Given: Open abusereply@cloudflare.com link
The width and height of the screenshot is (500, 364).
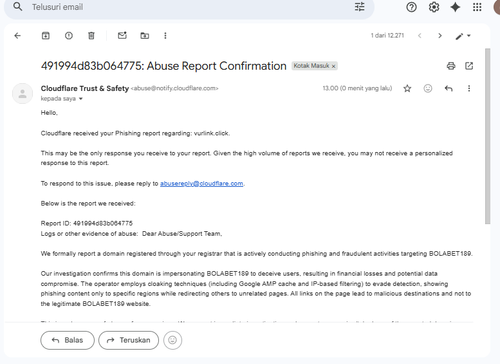Looking at the screenshot, I should (202, 184).
